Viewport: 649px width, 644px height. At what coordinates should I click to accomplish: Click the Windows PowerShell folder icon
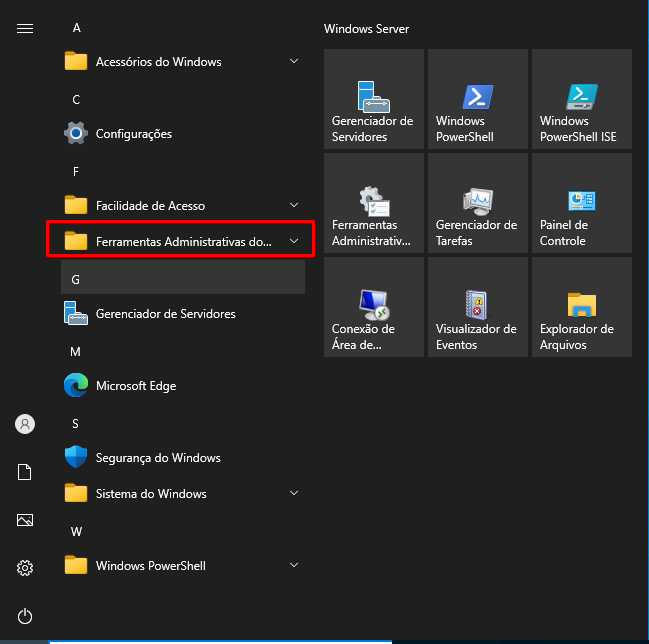click(76, 565)
